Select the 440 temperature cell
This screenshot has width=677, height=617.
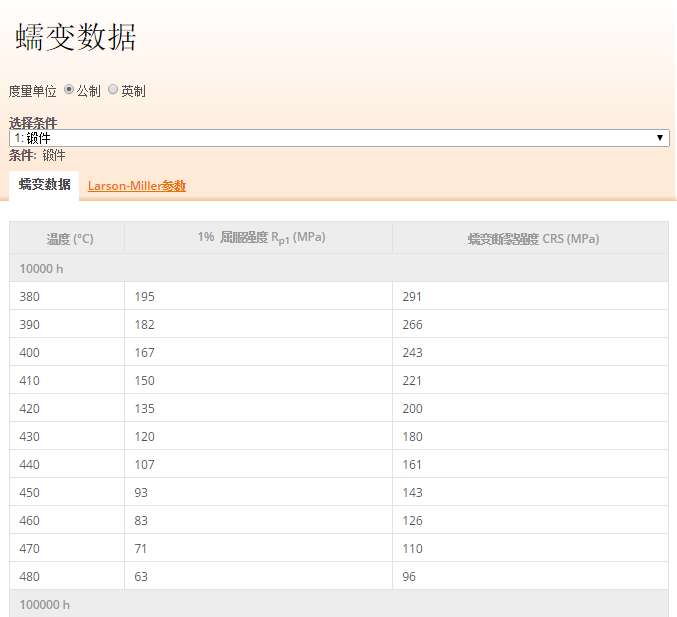click(30, 464)
